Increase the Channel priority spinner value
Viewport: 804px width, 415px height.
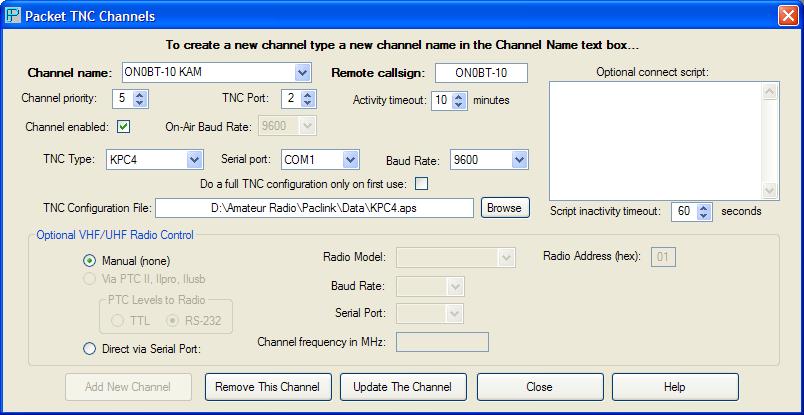pos(139,95)
